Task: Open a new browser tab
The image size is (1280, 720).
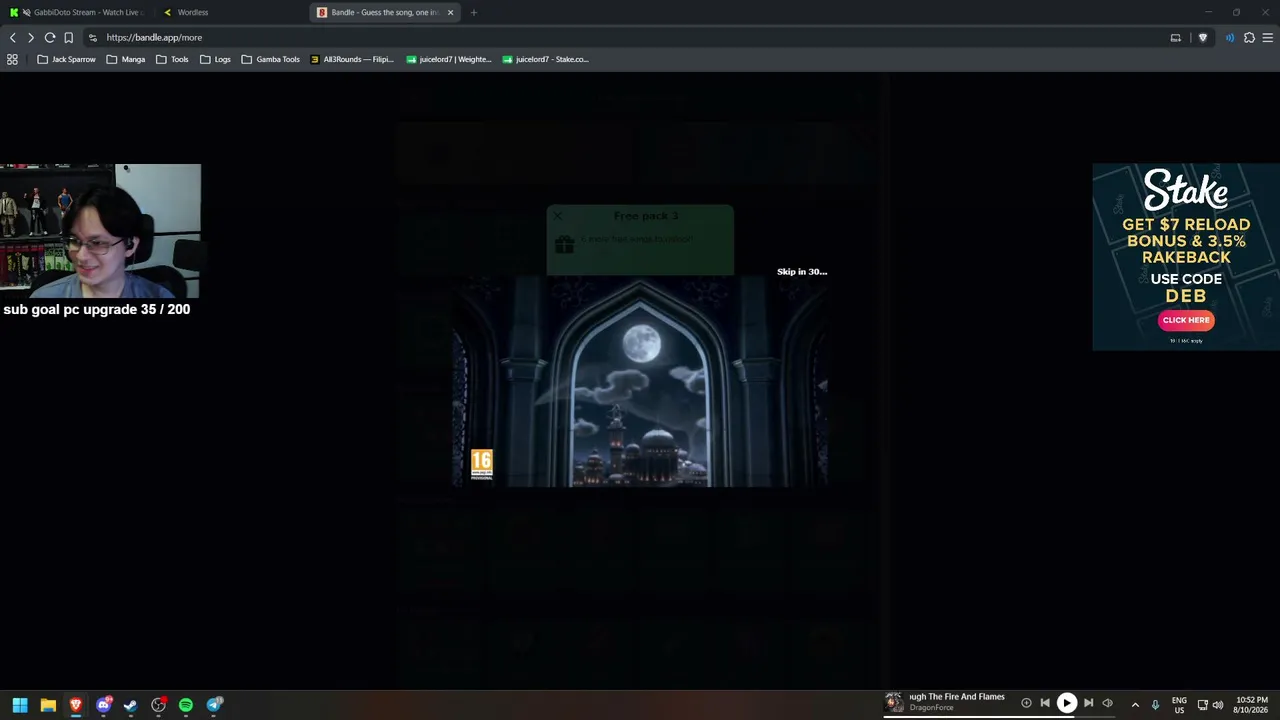Action: 474,13
